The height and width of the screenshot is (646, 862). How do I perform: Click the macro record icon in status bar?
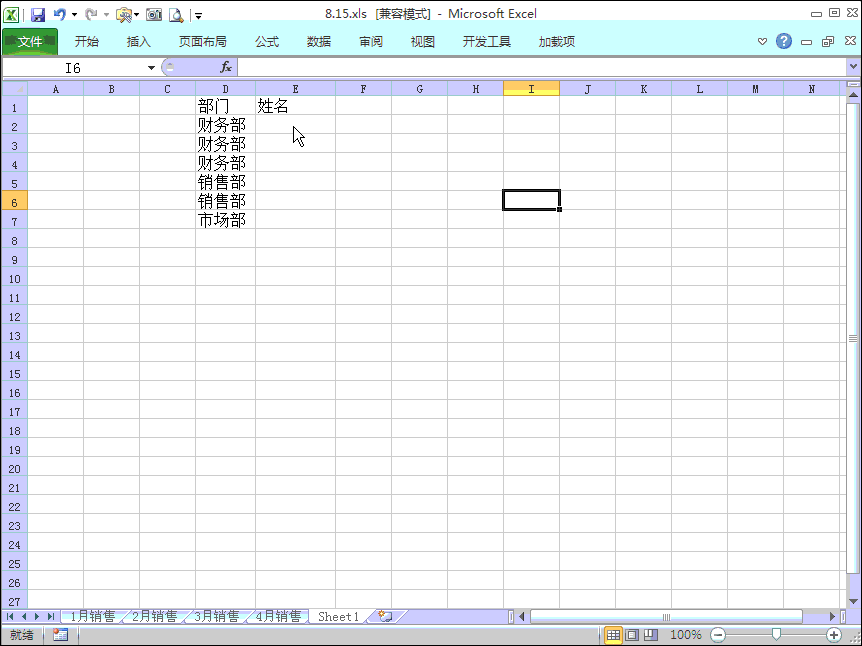60,635
